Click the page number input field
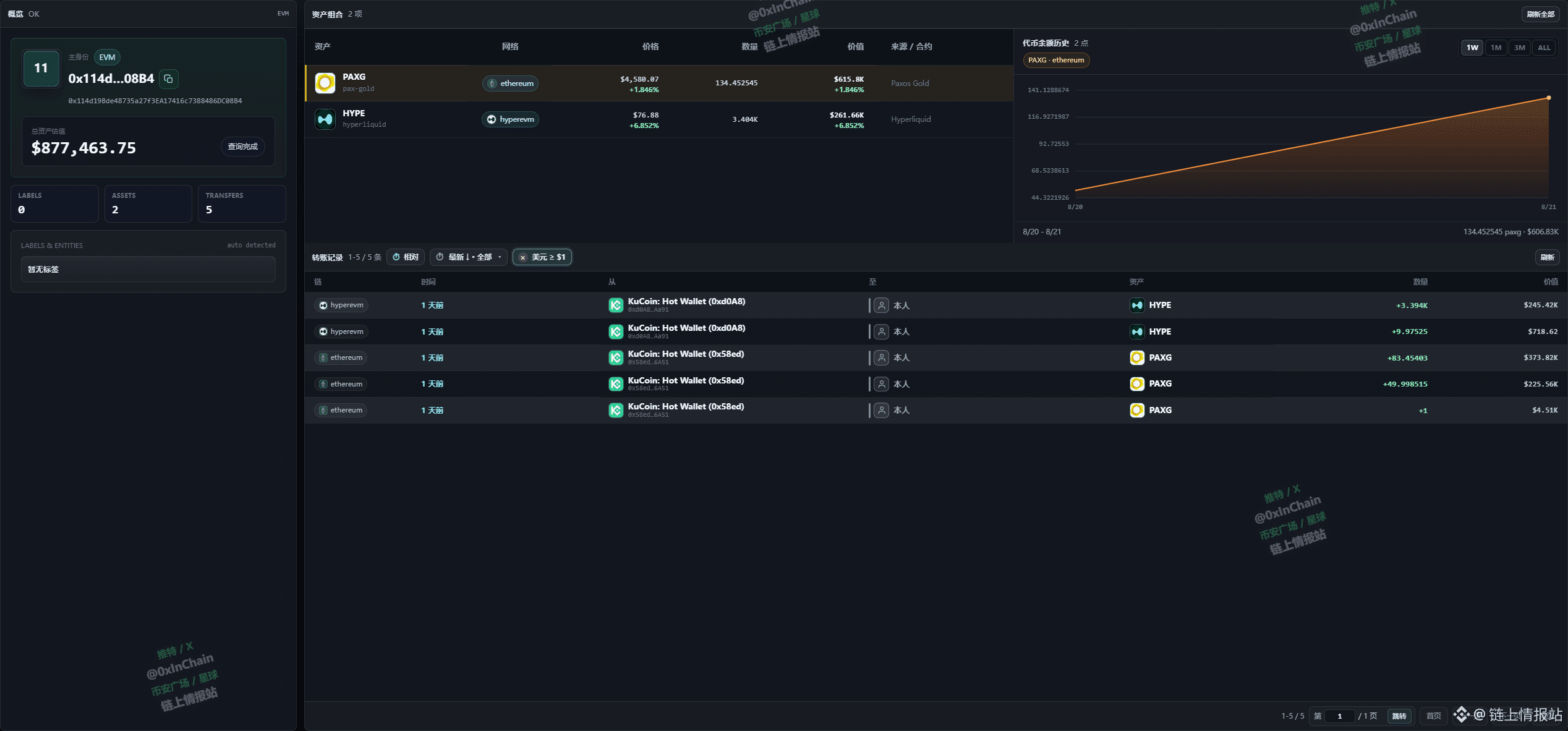 (x=1339, y=716)
